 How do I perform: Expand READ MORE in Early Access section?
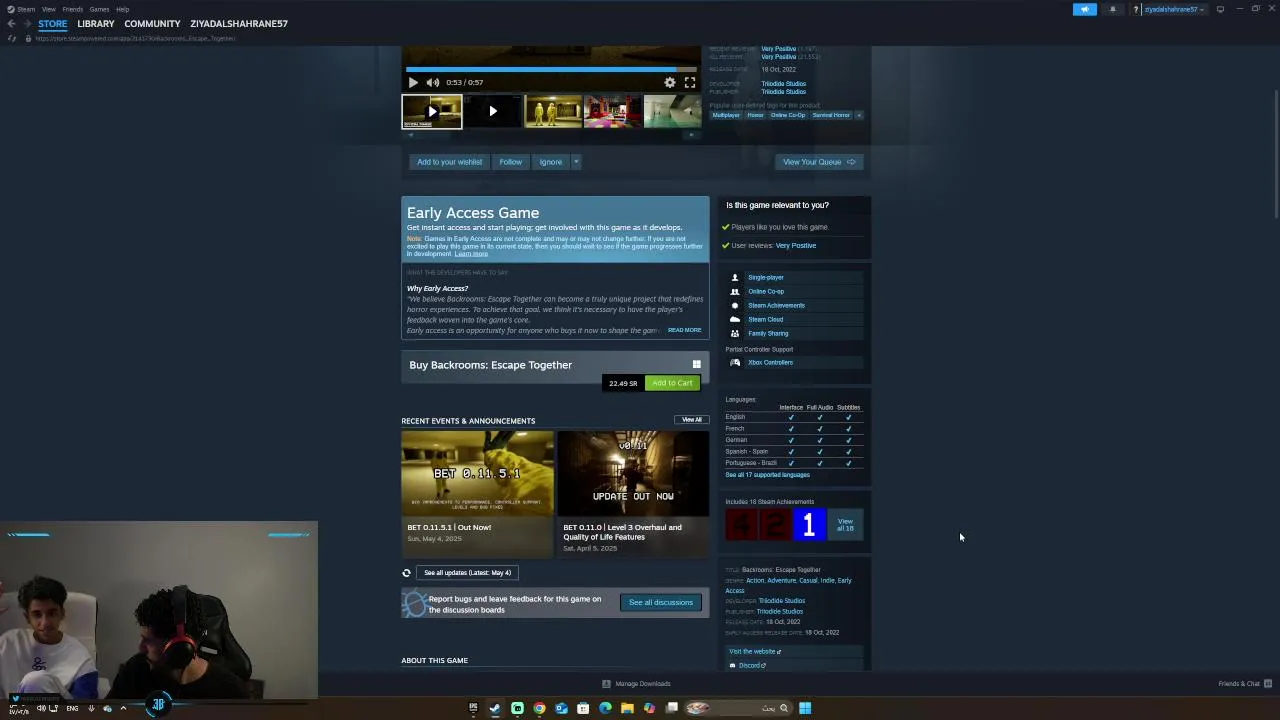point(685,330)
